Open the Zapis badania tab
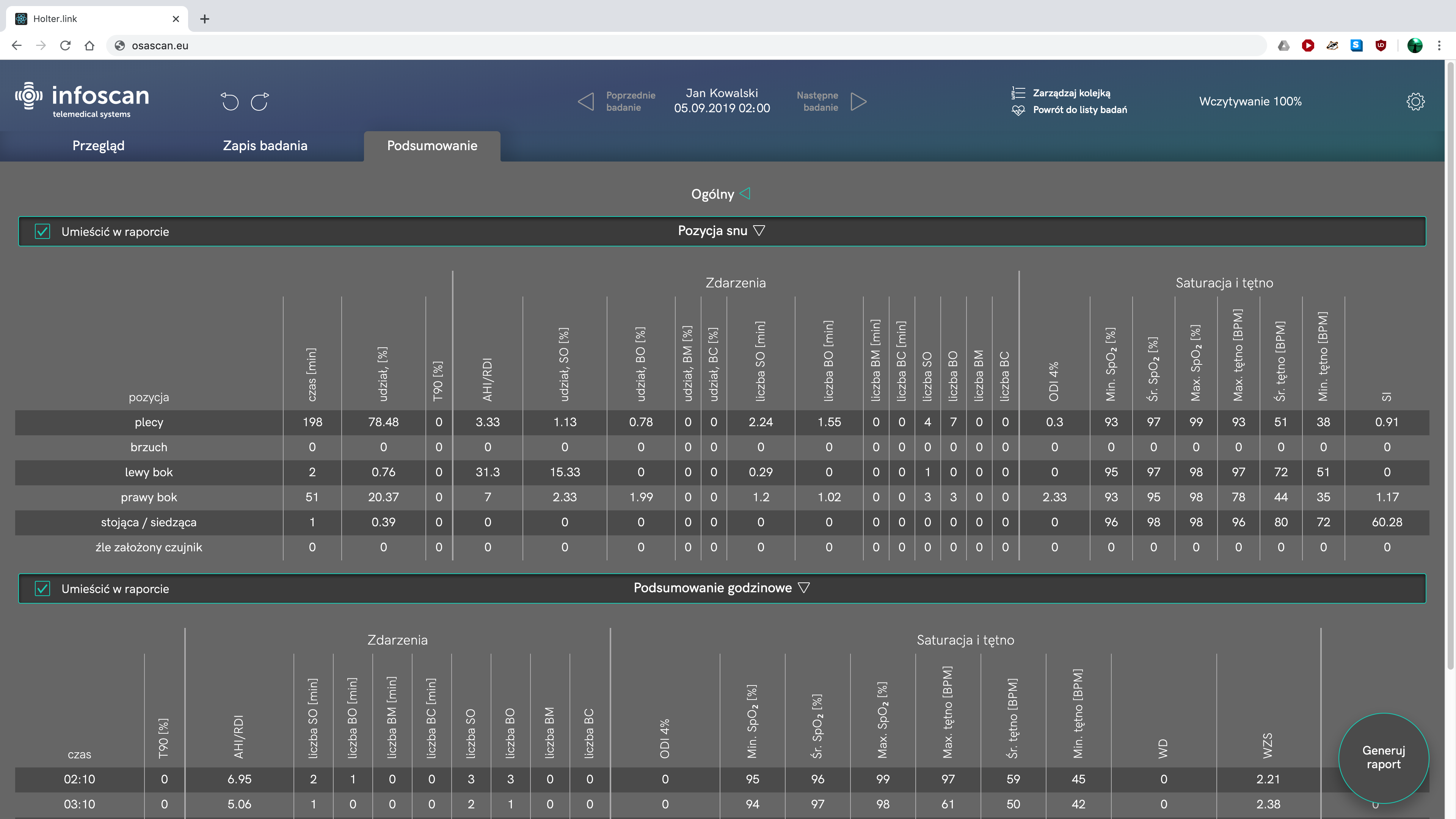 click(265, 146)
